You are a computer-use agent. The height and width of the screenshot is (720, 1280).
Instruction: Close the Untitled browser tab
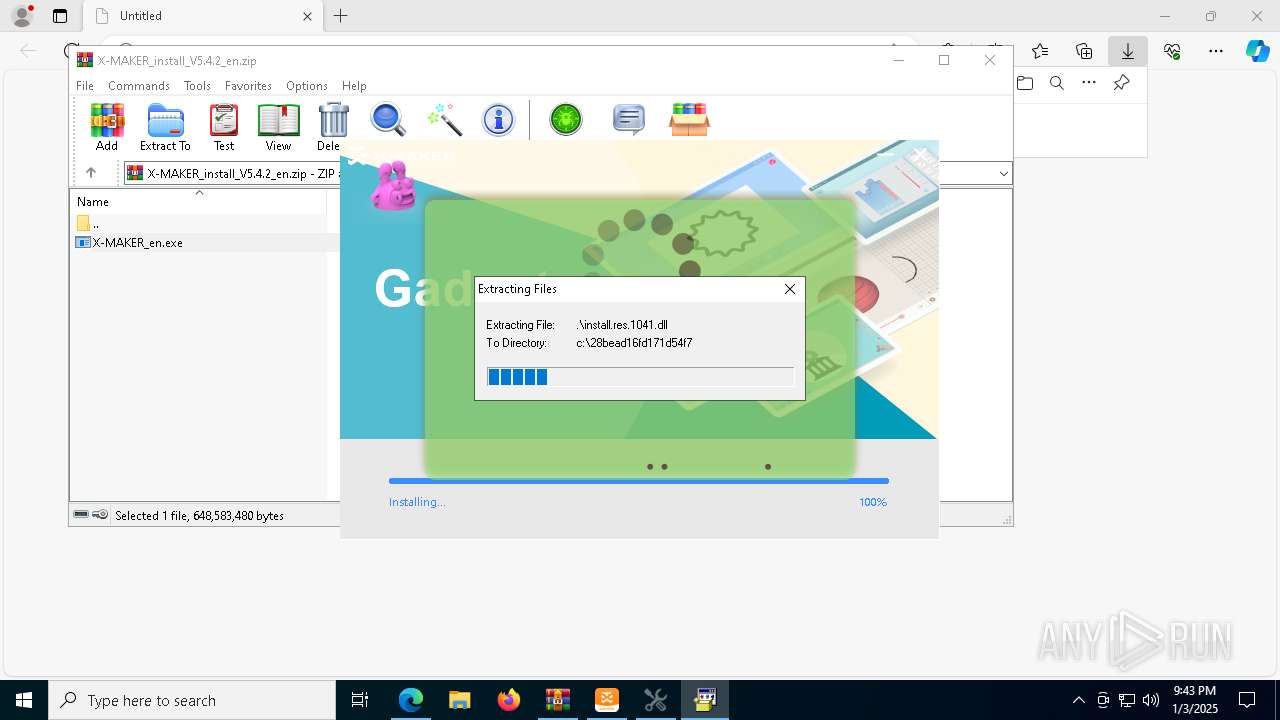[307, 16]
